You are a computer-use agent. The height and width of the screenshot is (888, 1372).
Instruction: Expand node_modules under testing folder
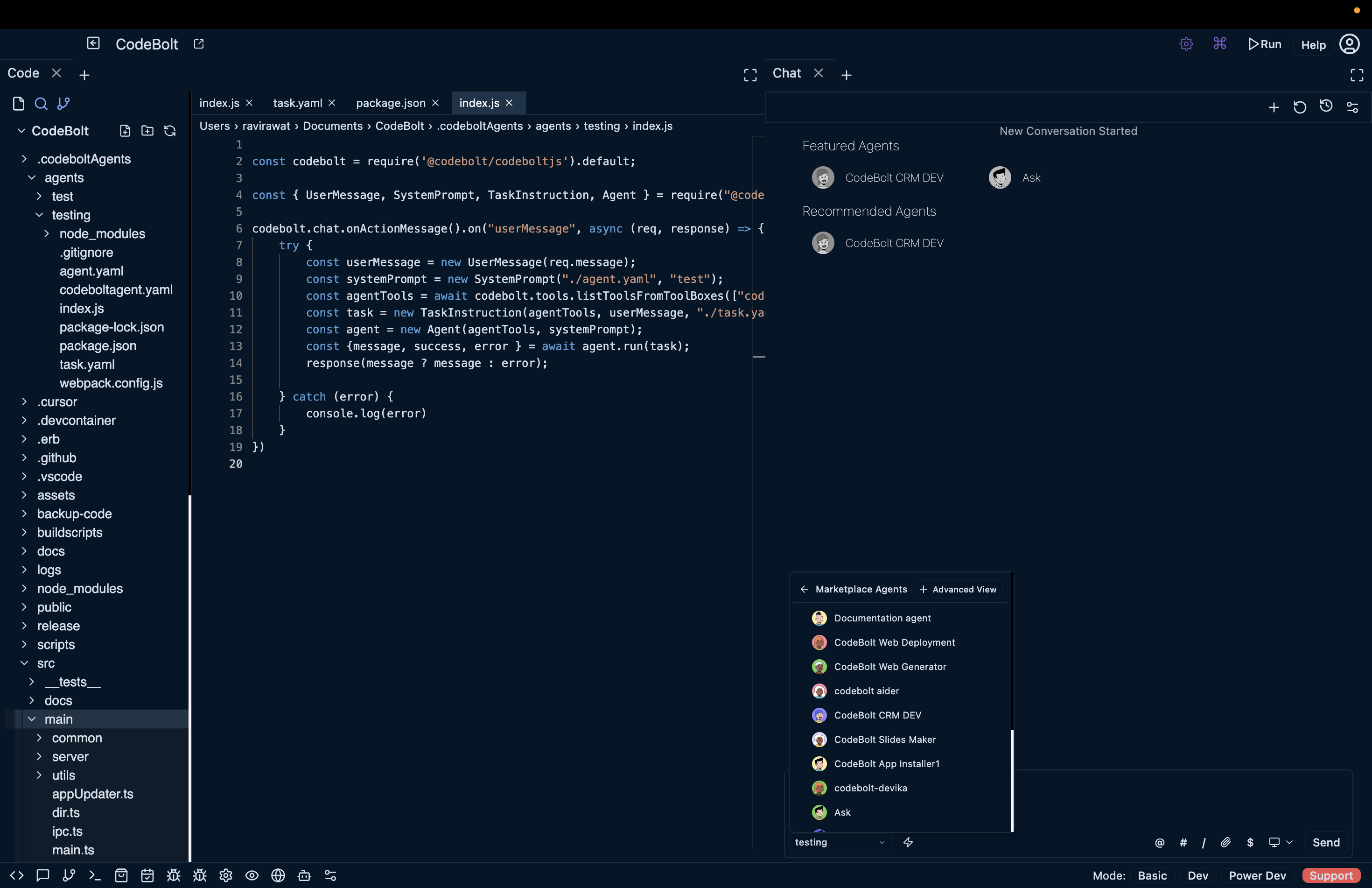(47, 233)
